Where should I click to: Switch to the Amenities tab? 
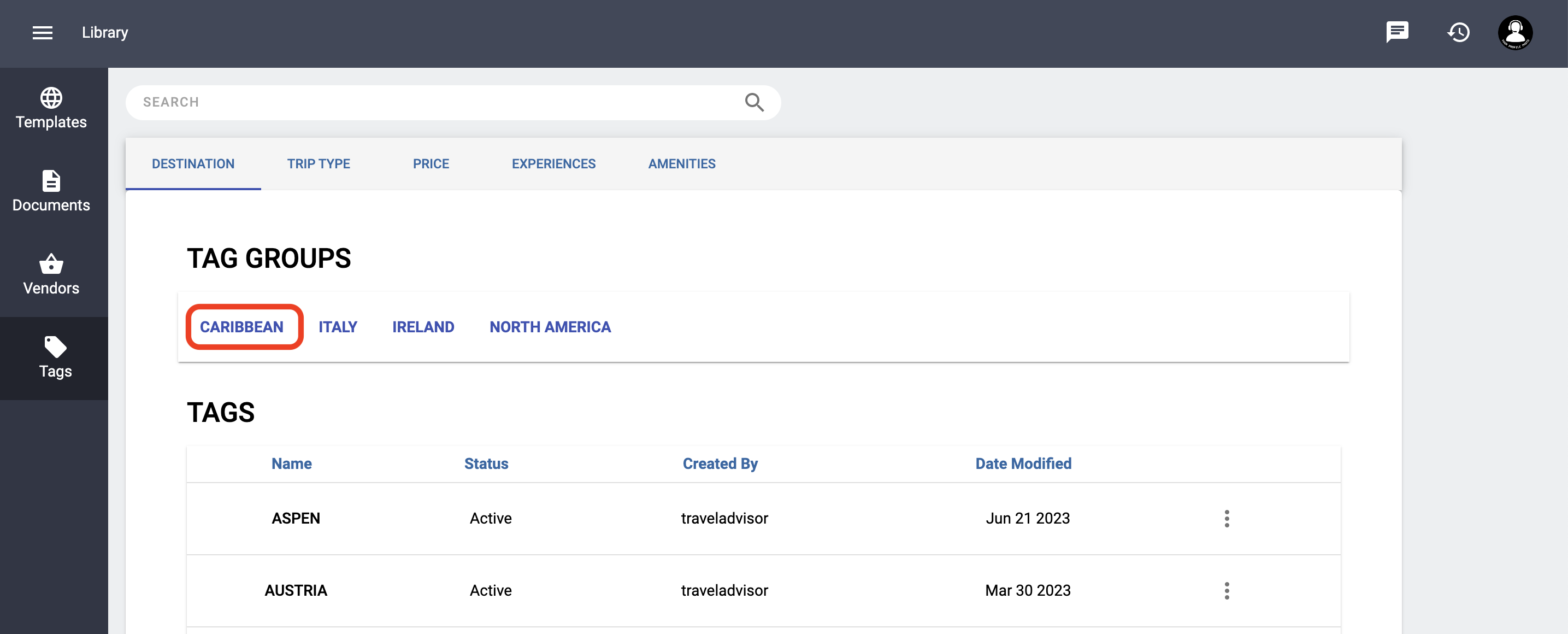[682, 164]
